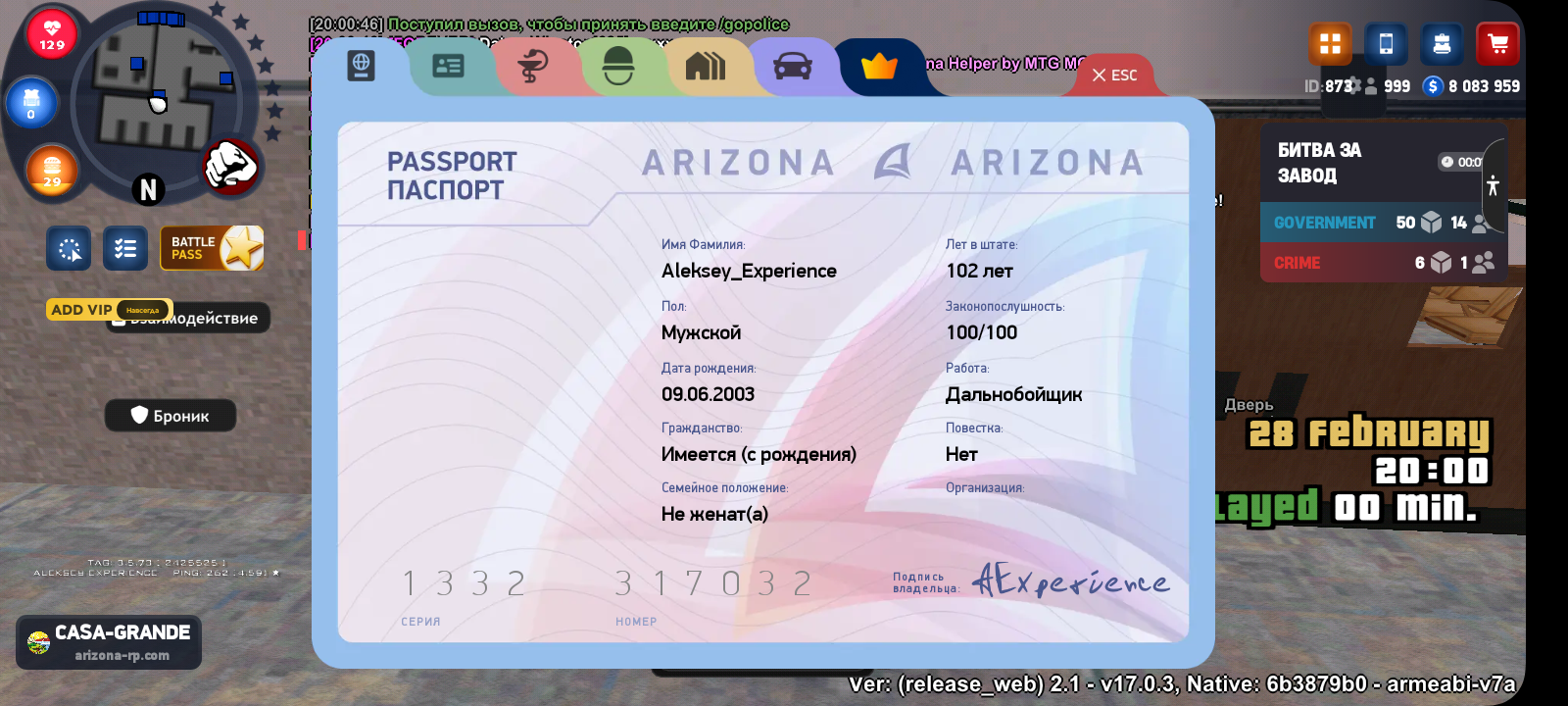Screen dimensions: 1568x706
Task: Select the GOVERNMENT team row
Action: (1383, 223)
